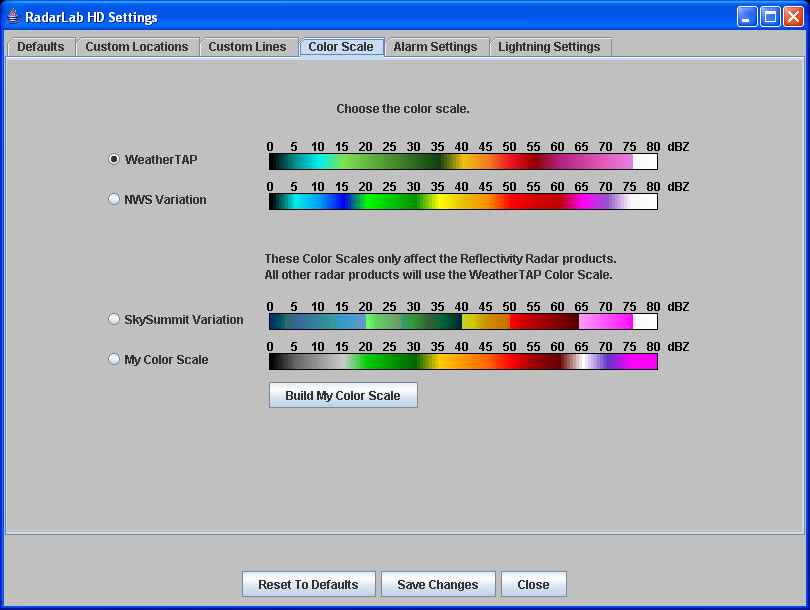Choose the NWS Variation radio option
The width and height of the screenshot is (810, 610).
pyautogui.click(x=114, y=199)
